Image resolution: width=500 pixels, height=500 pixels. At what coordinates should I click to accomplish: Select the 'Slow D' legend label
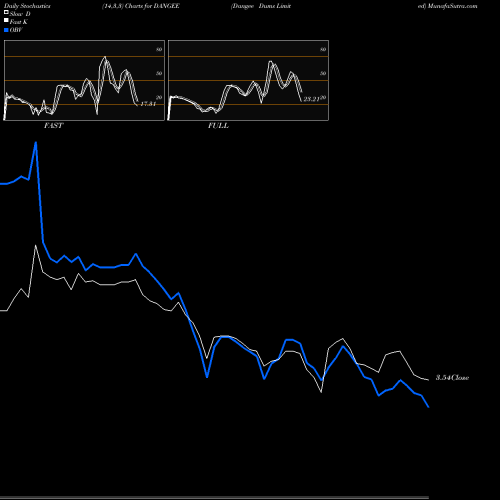(20, 14)
